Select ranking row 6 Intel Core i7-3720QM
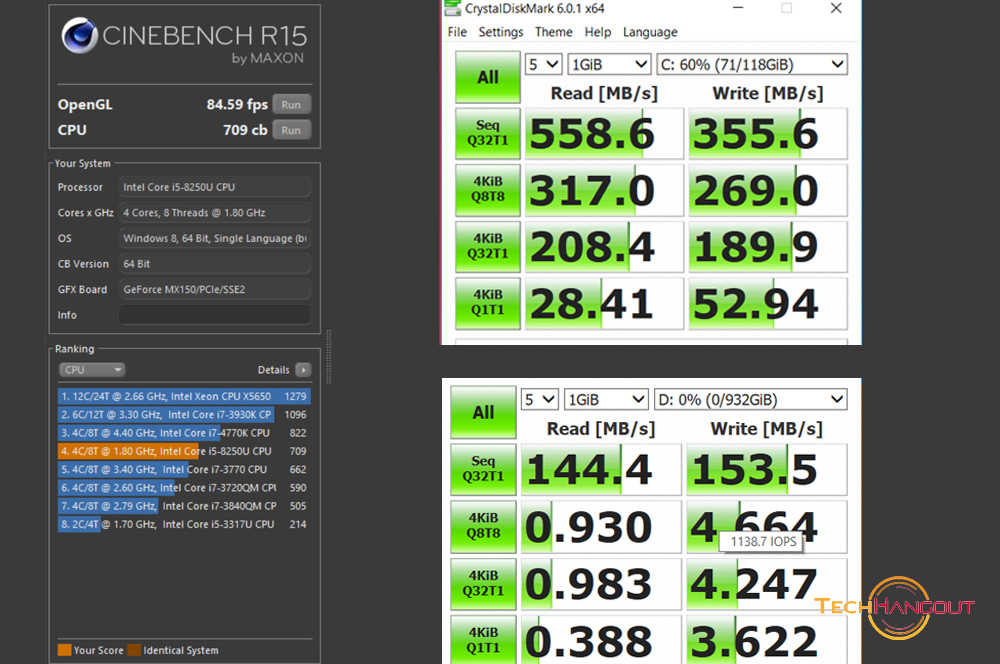The height and width of the screenshot is (664, 1000). (x=184, y=487)
